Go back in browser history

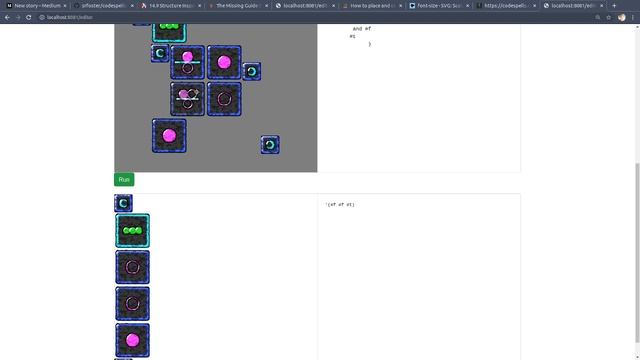pyautogui.click(x=7, y=18)
